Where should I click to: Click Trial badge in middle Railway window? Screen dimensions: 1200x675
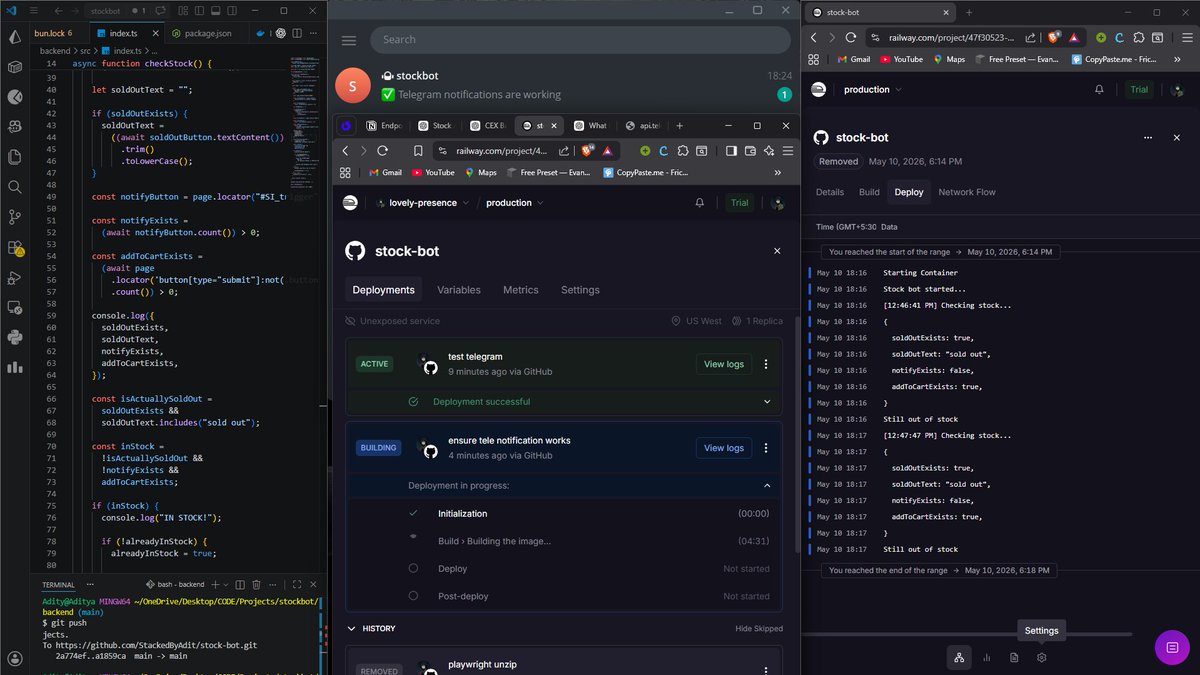(739, 202)
